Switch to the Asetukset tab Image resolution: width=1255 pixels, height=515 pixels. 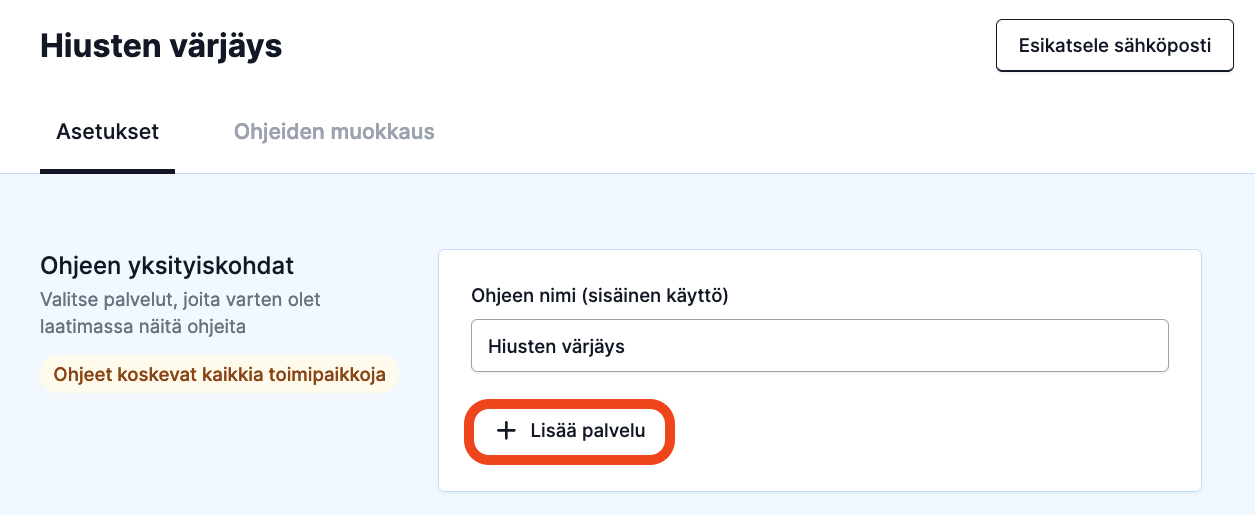coord(107,132)
